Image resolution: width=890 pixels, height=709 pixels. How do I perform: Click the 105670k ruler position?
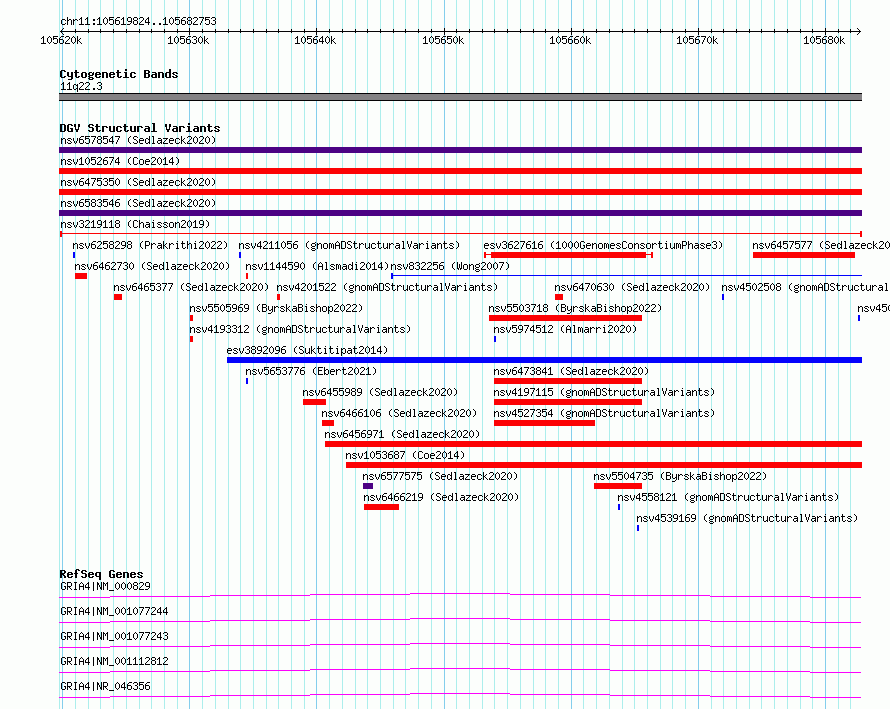pos(697,40)
